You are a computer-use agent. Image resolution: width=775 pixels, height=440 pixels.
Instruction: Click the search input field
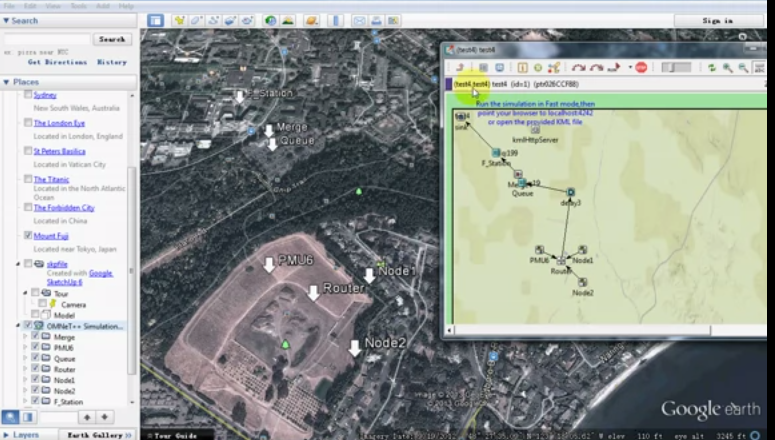[47, 39]
